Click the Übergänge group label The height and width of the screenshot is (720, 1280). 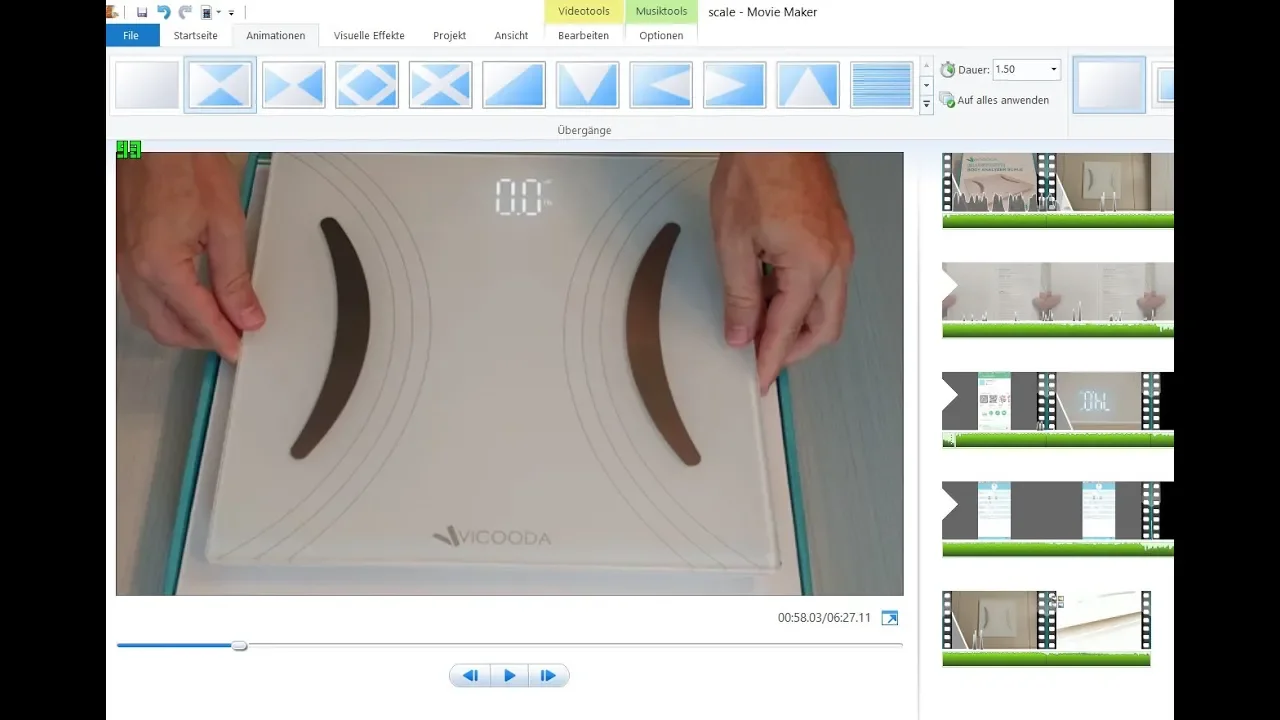584,130
